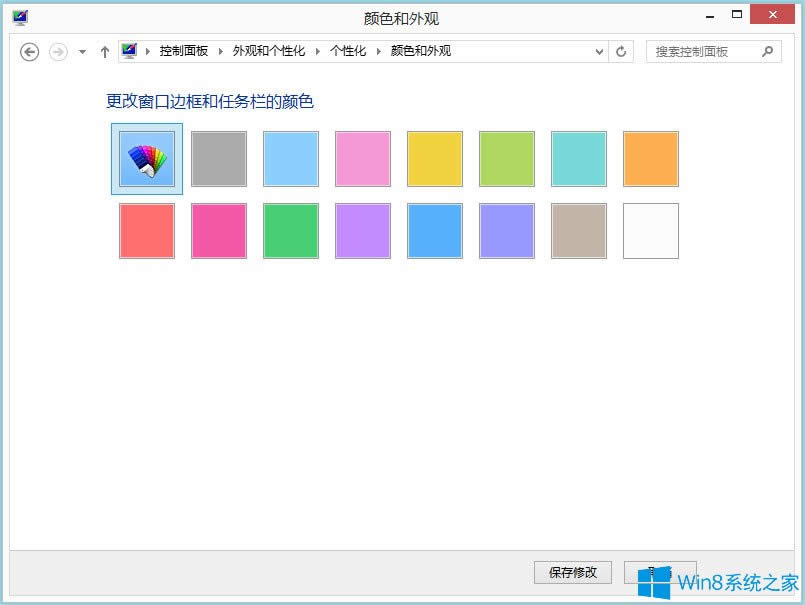Viewport: 805px width, 605px height.
Task: Click the refresh icon next to the address bar
Action: click(x=621, y=51)
